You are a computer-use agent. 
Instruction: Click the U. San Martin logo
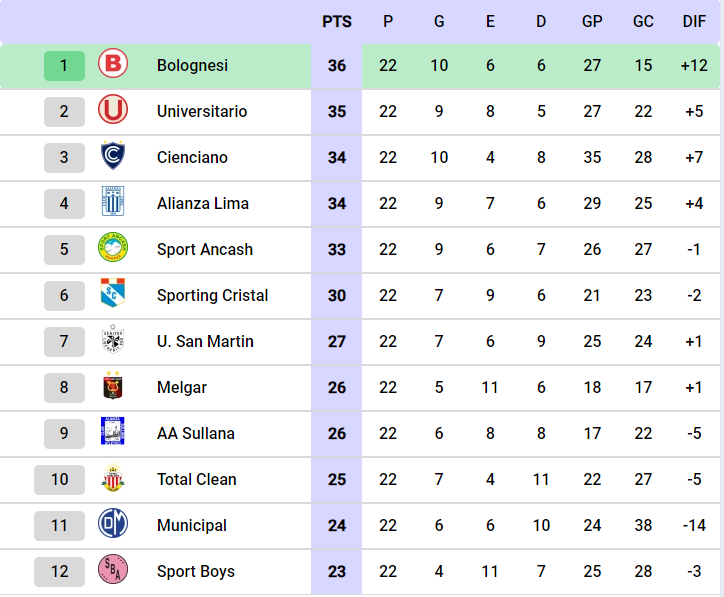pyautogui.click(x=113, y=341)
